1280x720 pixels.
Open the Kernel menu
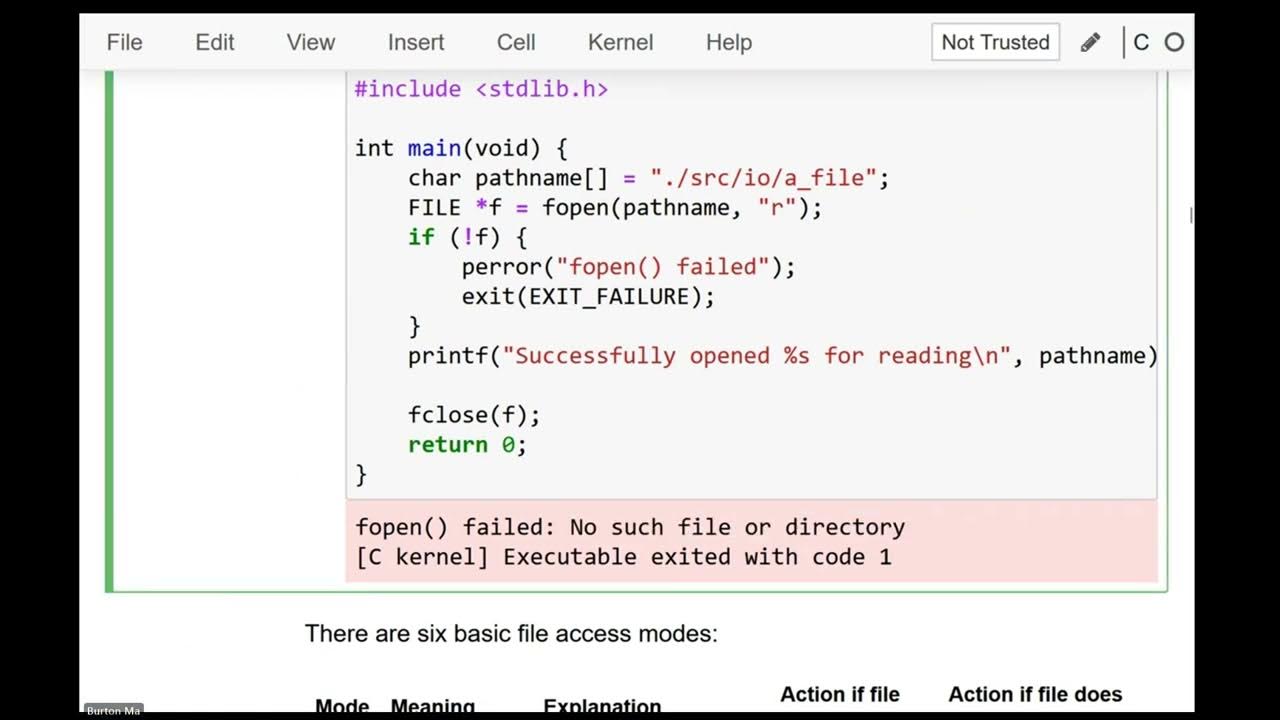620,43
